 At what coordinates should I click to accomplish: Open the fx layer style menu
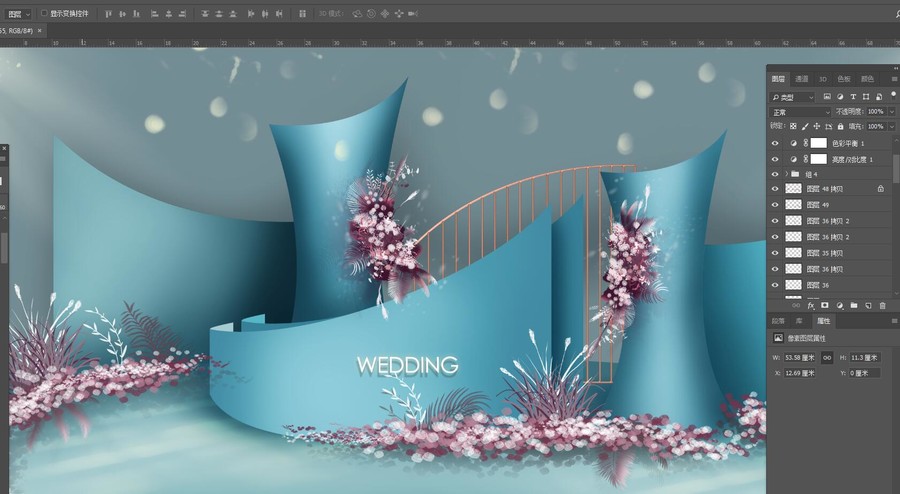tap(811, 306)
